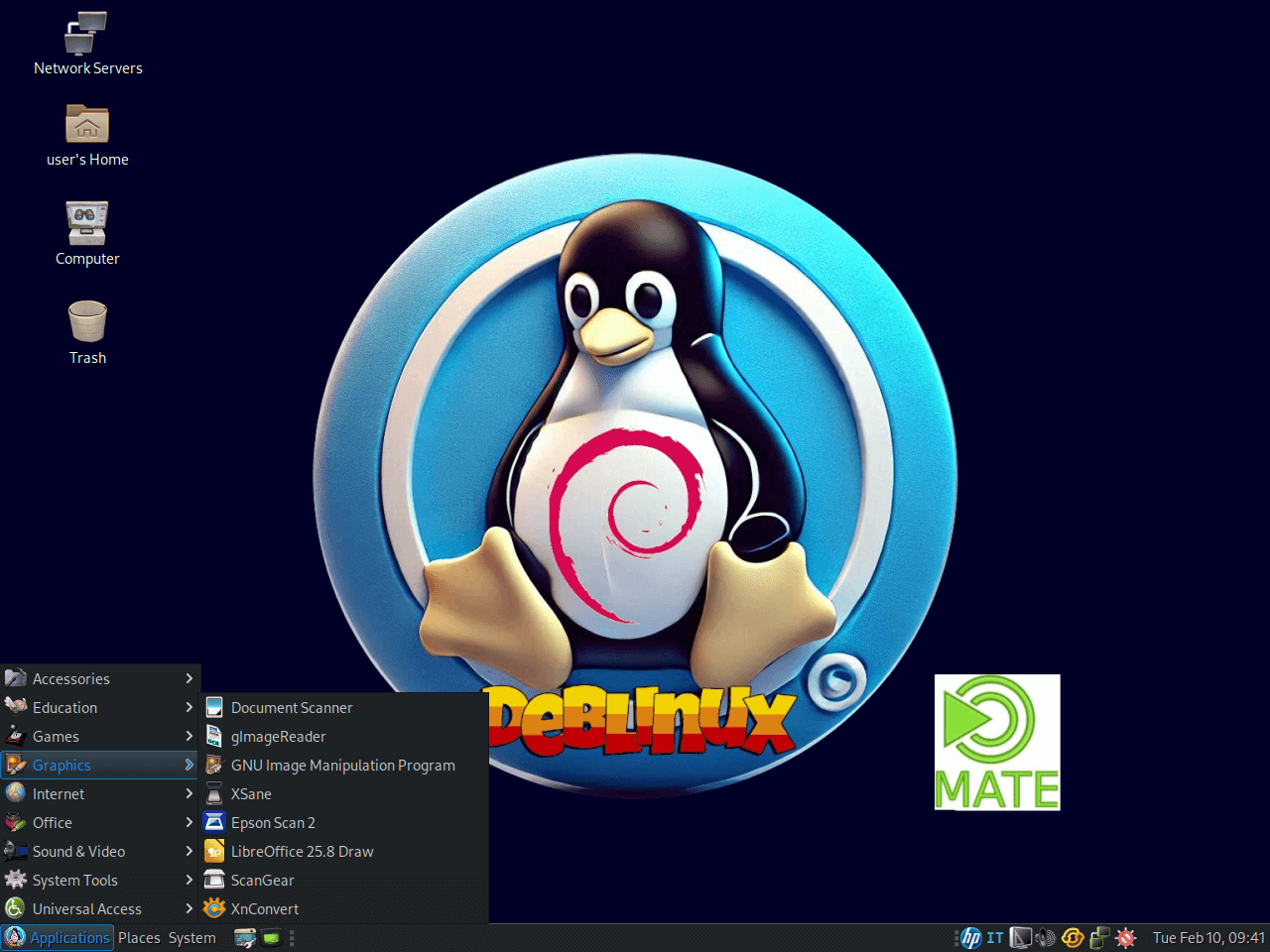Open the System panel menu
This screenshot has width=1270, height=952.
[191, 938]
